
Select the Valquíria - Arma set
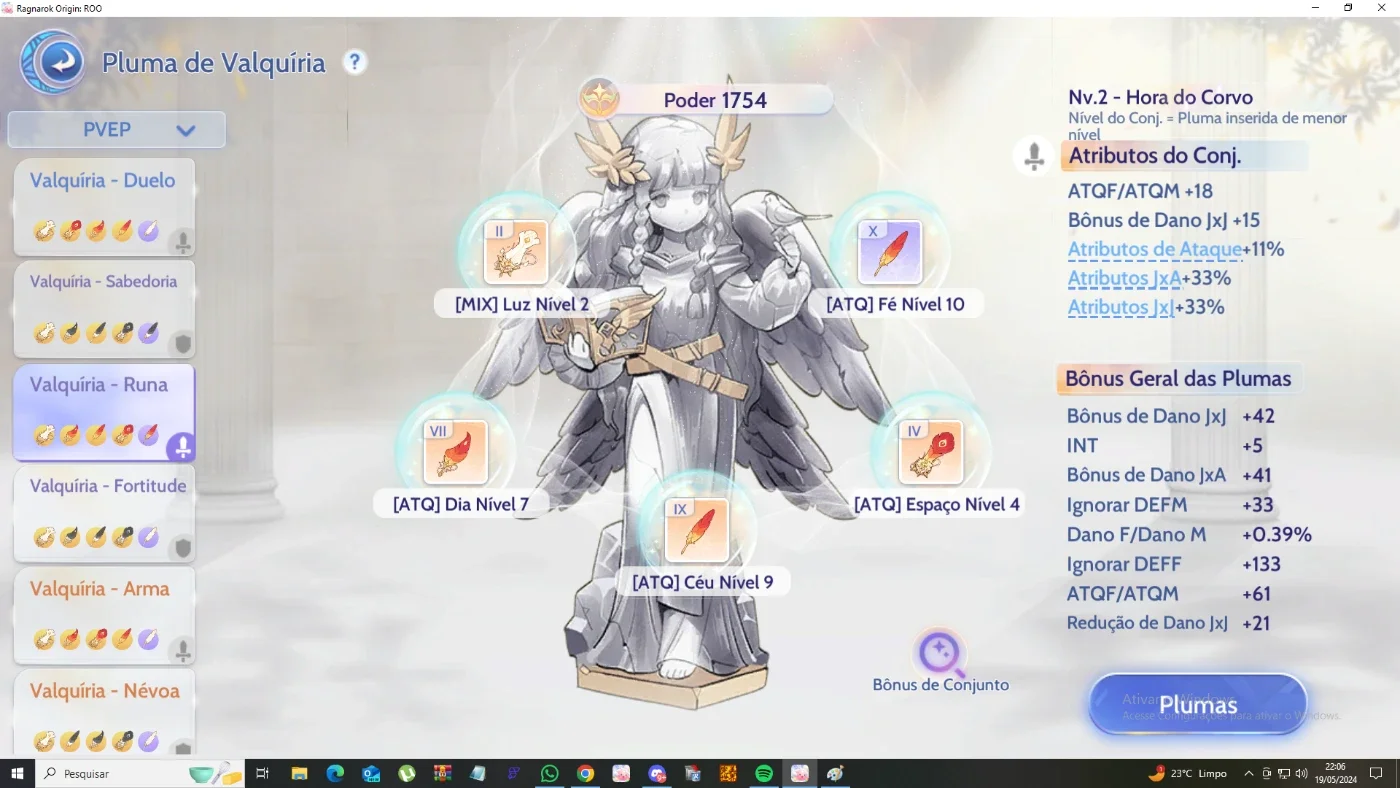[103, 616]
